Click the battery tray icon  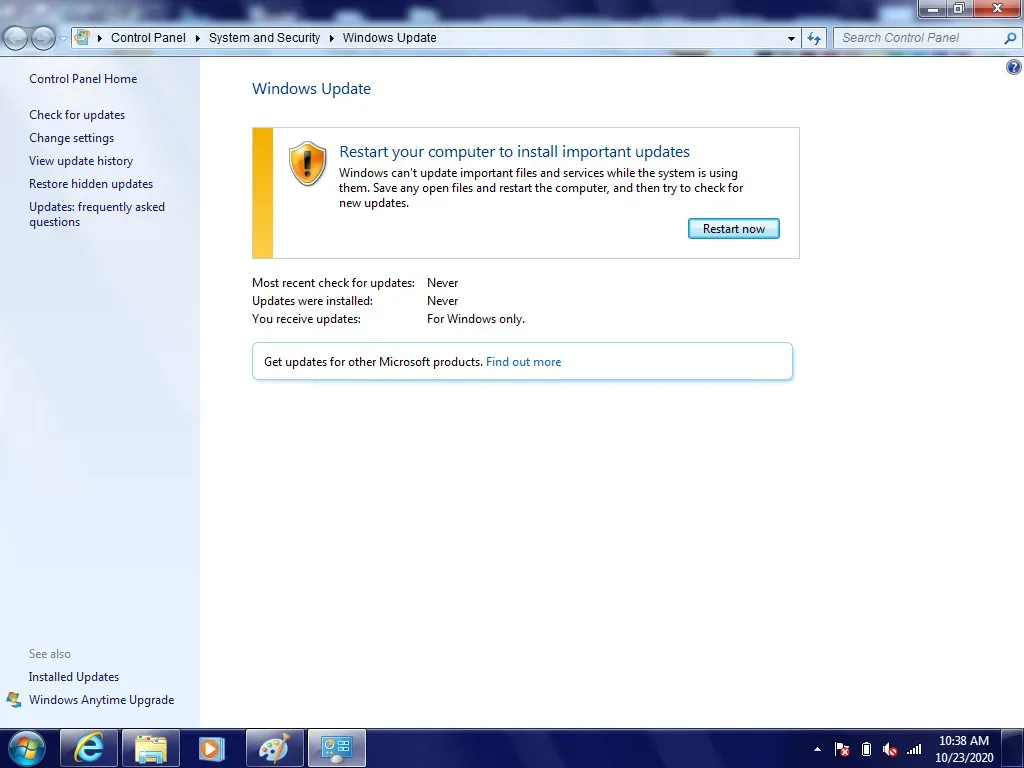(866, 749)
